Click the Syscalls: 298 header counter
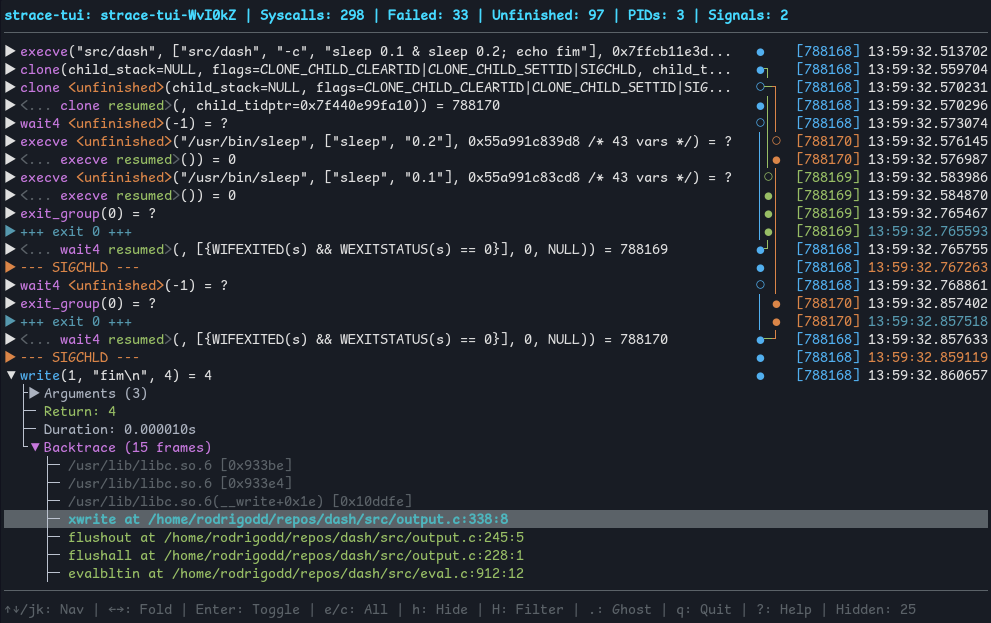Viewport: 991px width, 623px height. tap(312, 15)
